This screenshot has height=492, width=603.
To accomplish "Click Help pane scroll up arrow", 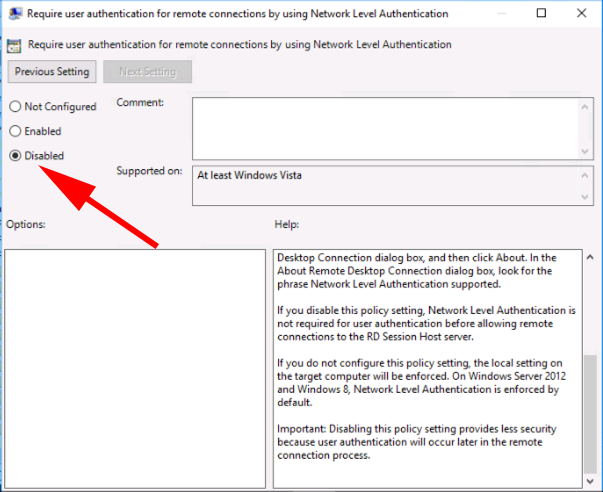I will [x=590, y=257].
